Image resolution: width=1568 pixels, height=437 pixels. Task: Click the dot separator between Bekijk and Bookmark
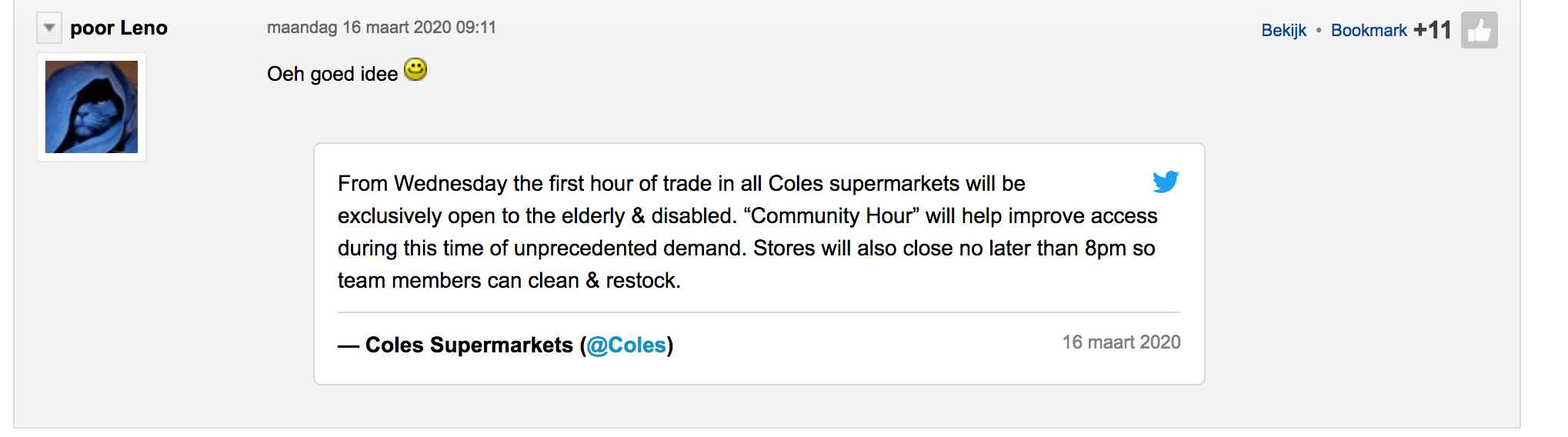click(1319, 31)
